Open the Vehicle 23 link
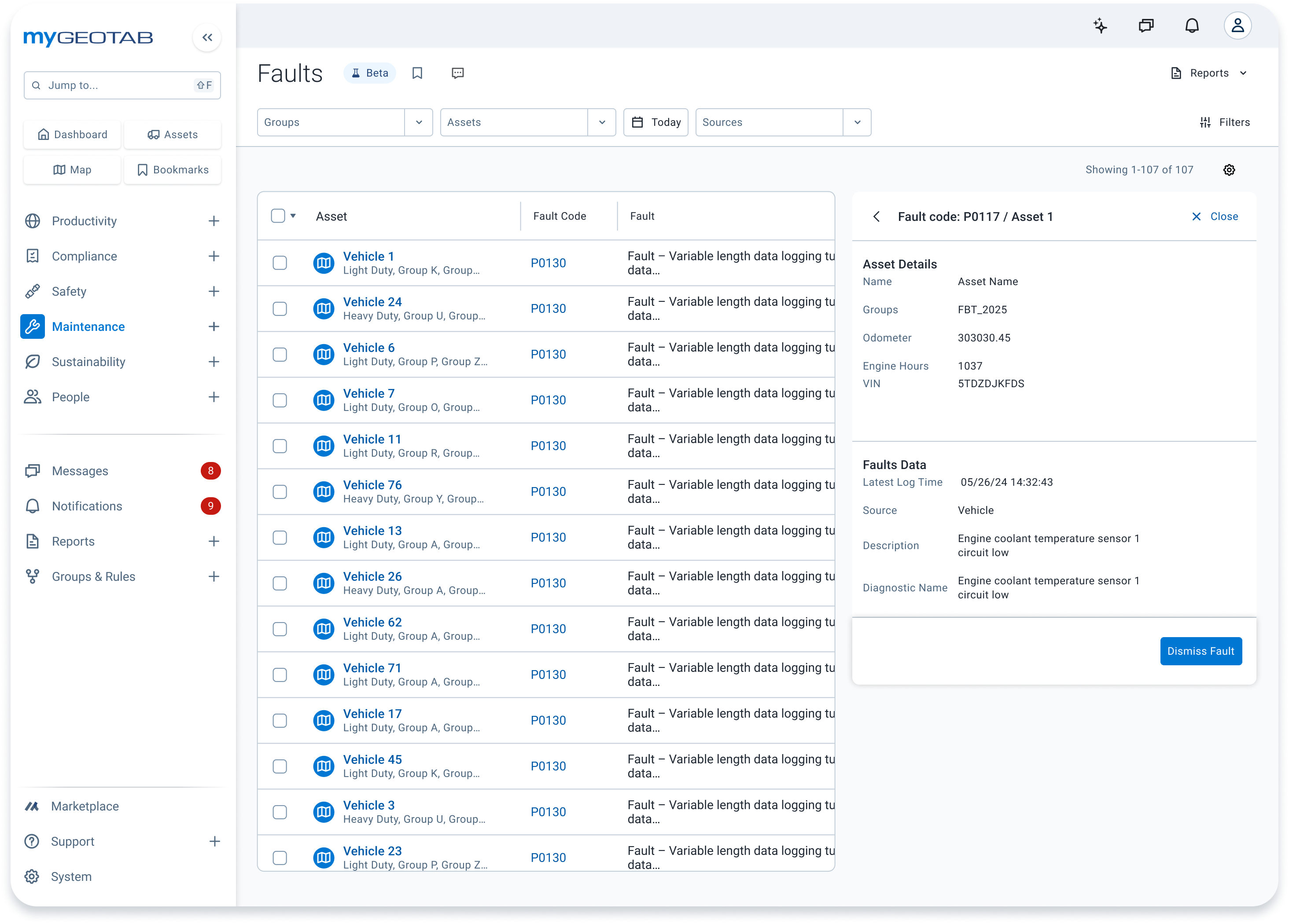 pos(372,851)
